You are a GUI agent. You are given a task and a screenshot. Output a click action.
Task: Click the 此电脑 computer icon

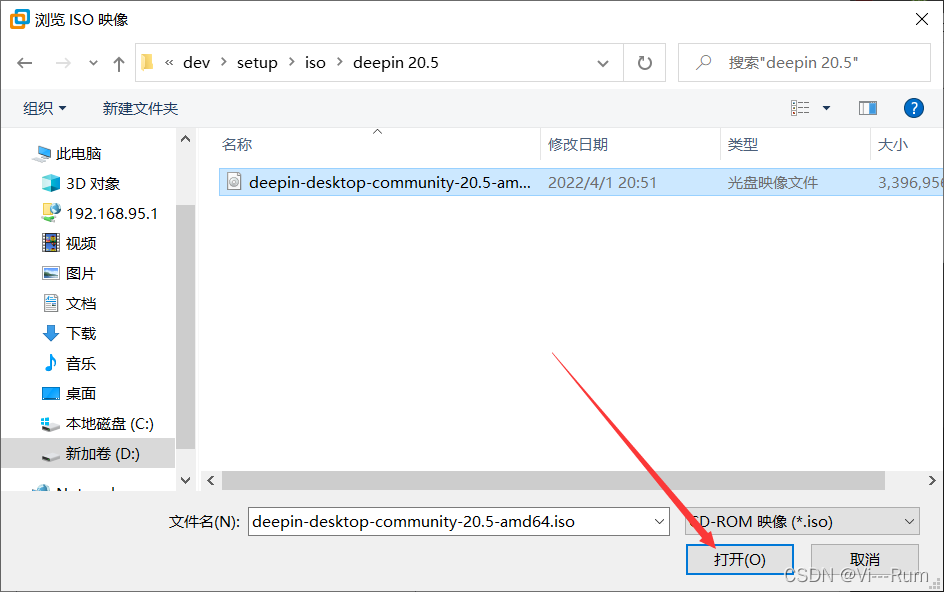point(42,154)
